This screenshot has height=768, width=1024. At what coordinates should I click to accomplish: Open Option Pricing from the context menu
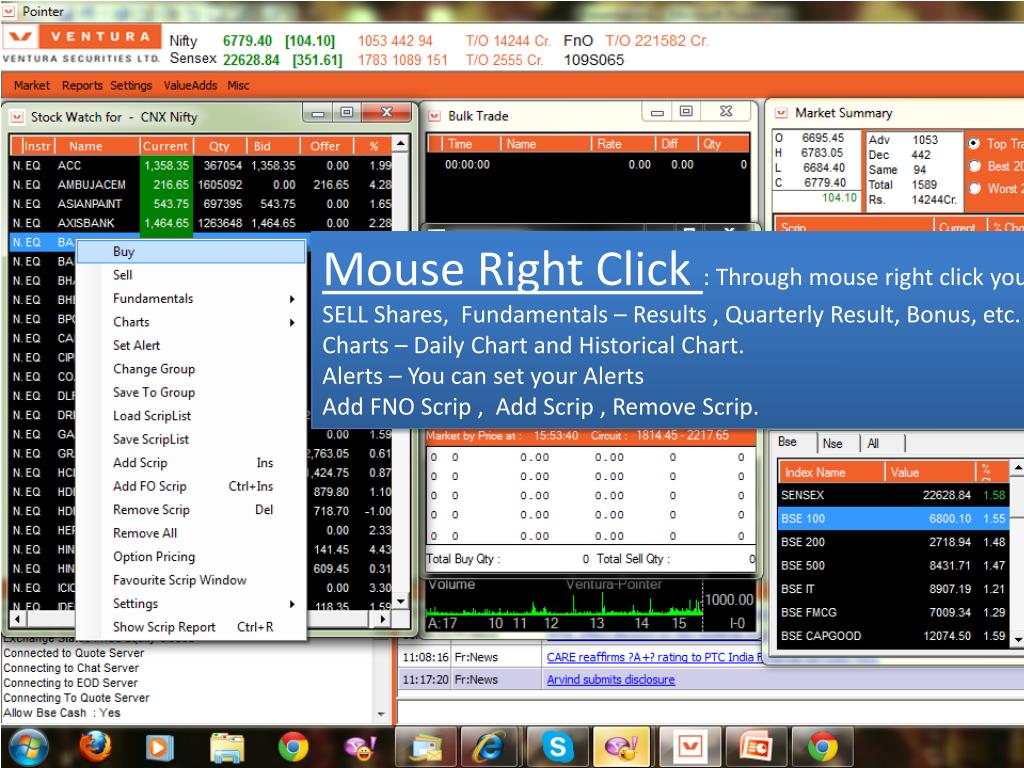coord(191,557)
